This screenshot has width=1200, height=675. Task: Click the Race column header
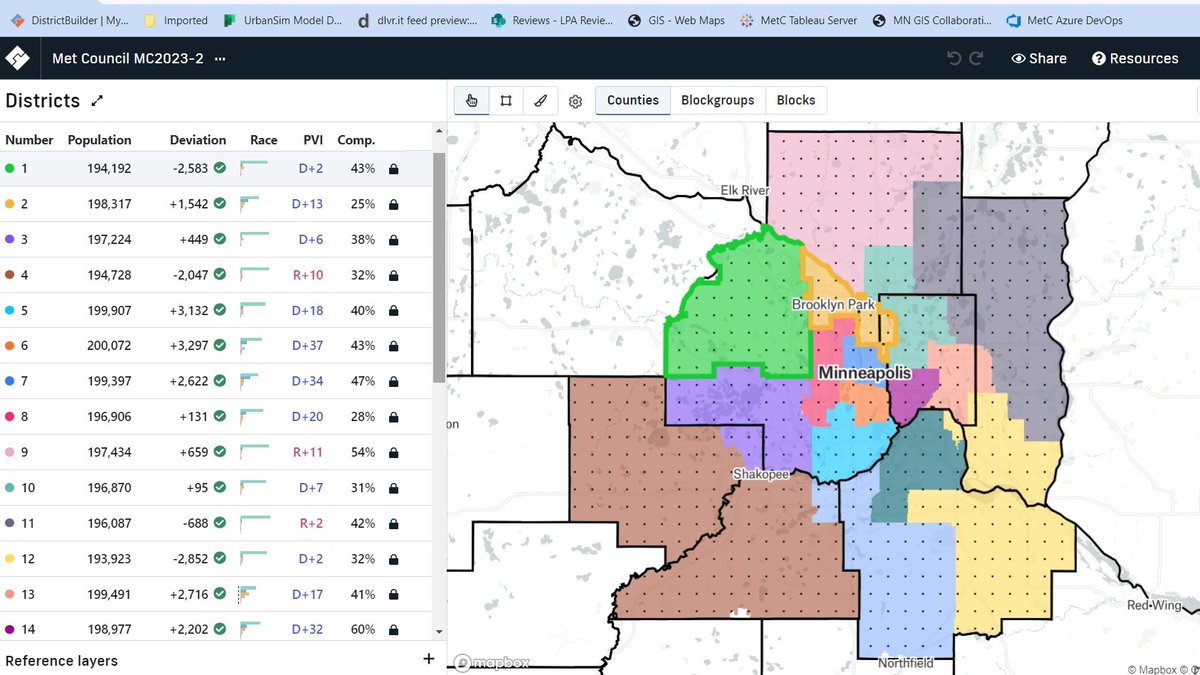point(264,140)
